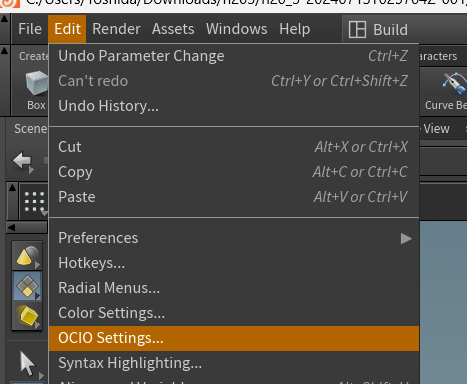Open the dotted grid pane options icon
Viewport: 467px width, 384px height.
(35, 202)
